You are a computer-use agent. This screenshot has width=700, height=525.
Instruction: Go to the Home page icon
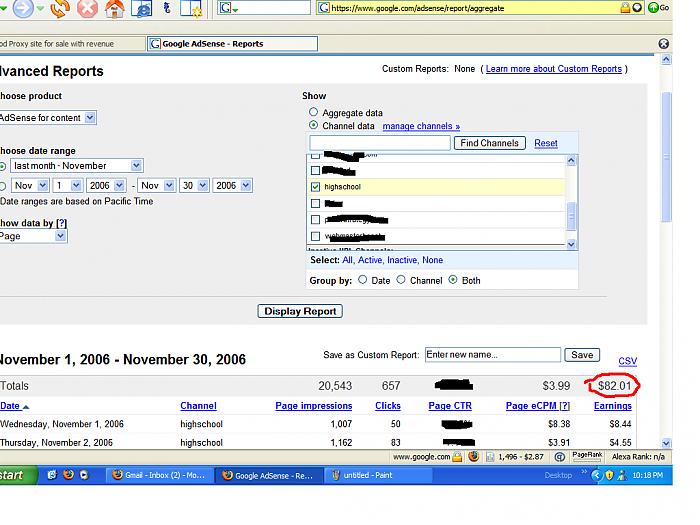[x=114, y=8]
